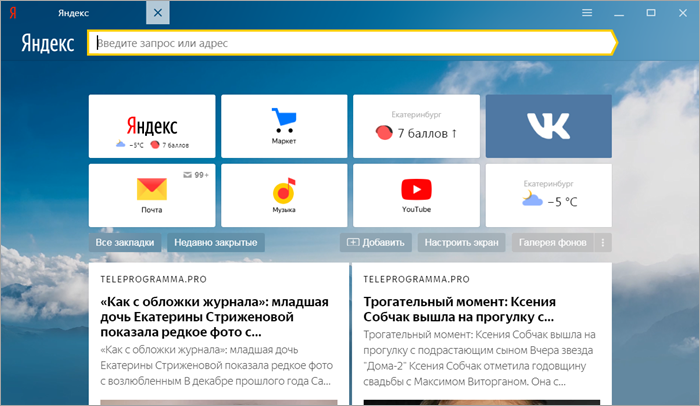Open the Музыка tile
The image size is (700, 406).
[x=284, y=195]
